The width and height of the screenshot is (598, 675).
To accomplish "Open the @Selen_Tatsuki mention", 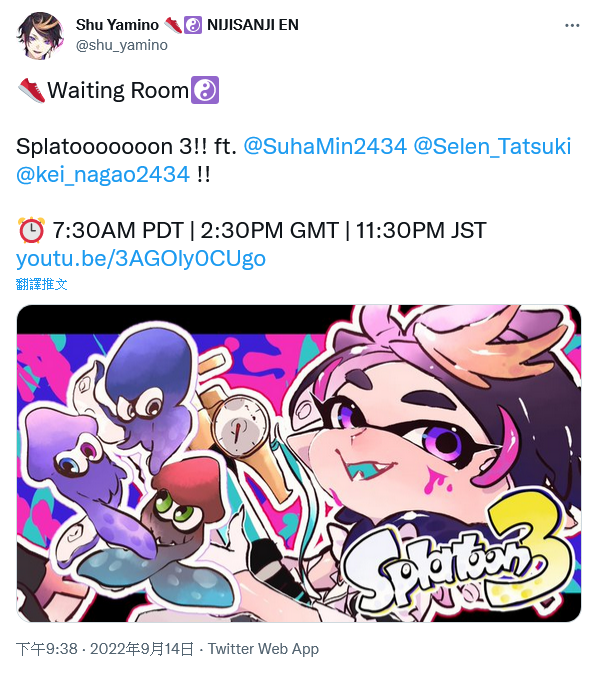I will click(x=492, y=146).
